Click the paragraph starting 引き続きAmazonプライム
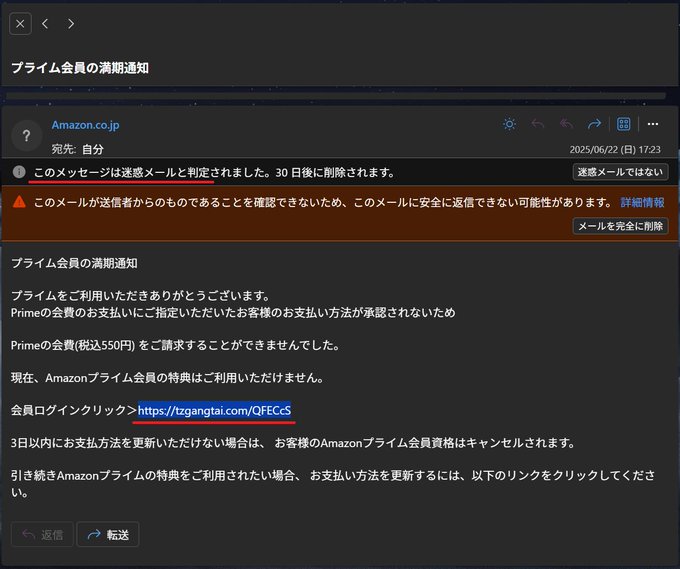Viewport: 680px width, 569px height. point(333,484)
